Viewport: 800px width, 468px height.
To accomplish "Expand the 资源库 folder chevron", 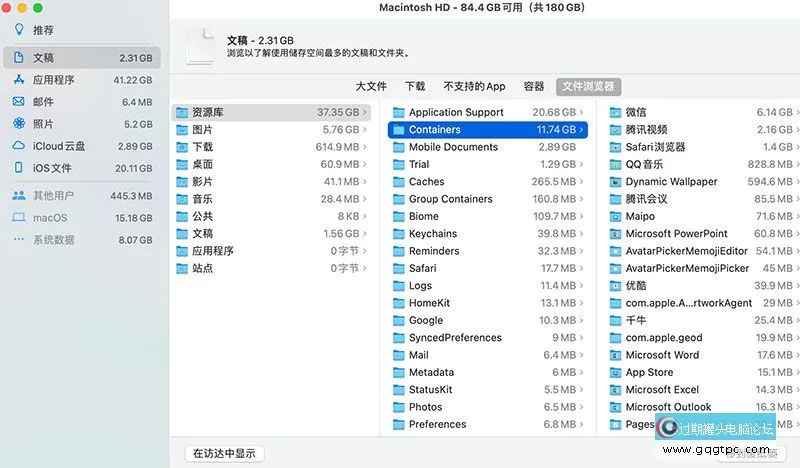I will pyautogui.click(x=364, y=112).
